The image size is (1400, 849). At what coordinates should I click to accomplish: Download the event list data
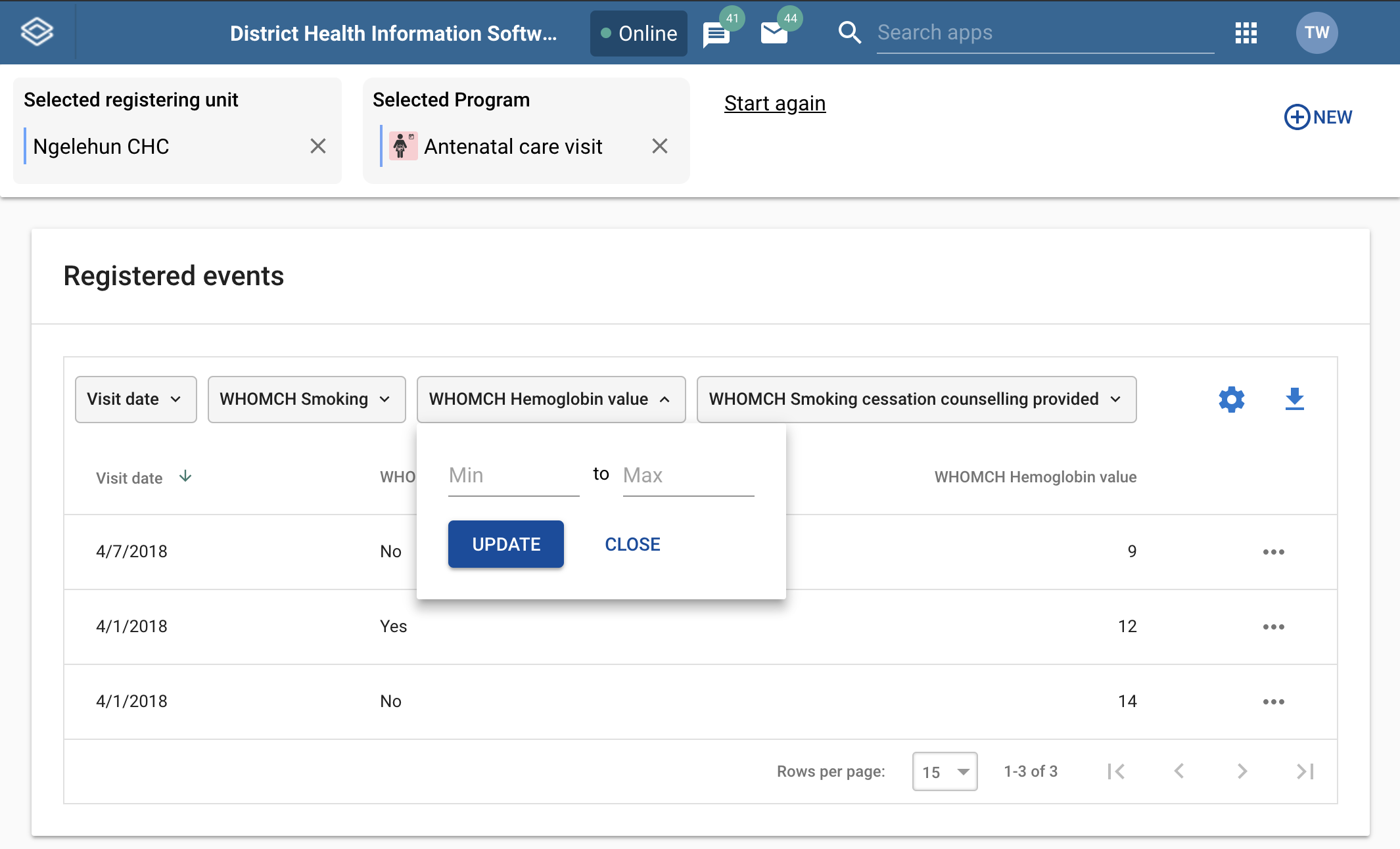[x=1294, y=399]
